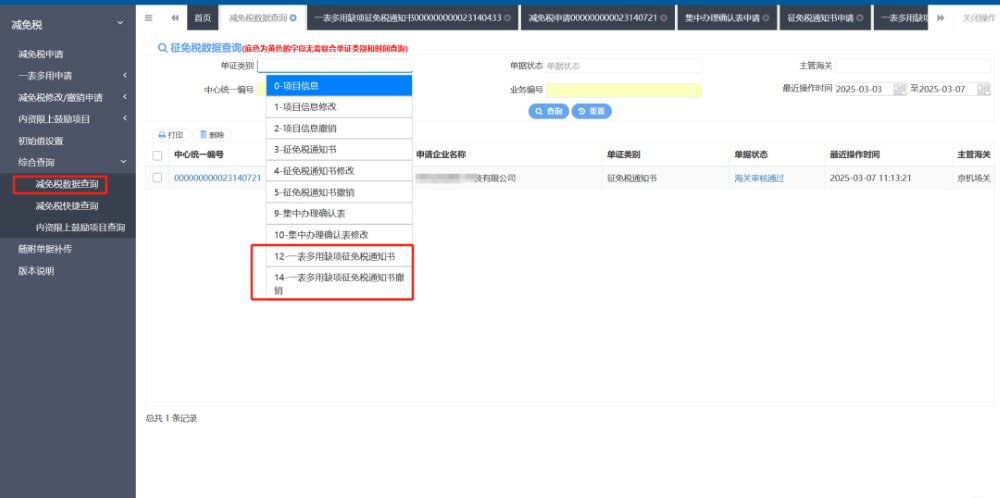Collapse the 综合查询 sidebar section

point(66,161)
